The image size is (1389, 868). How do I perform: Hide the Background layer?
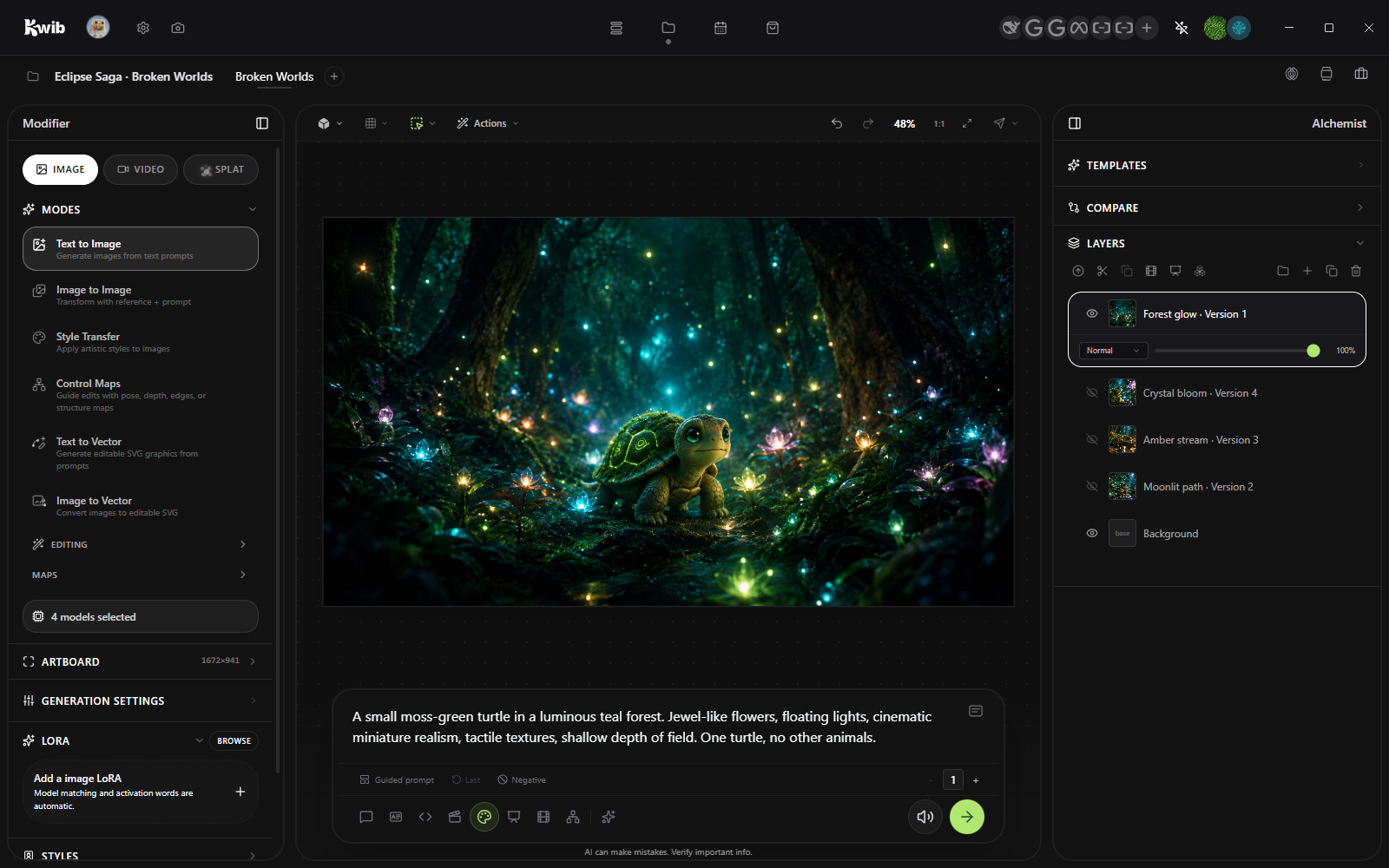(1092, 533)
